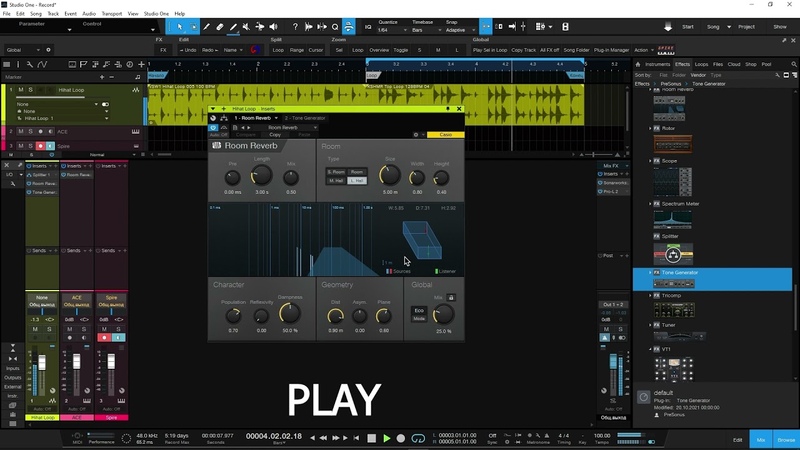Toggle monitor on Spire track
Screen dimensions: 800x450
50,146
